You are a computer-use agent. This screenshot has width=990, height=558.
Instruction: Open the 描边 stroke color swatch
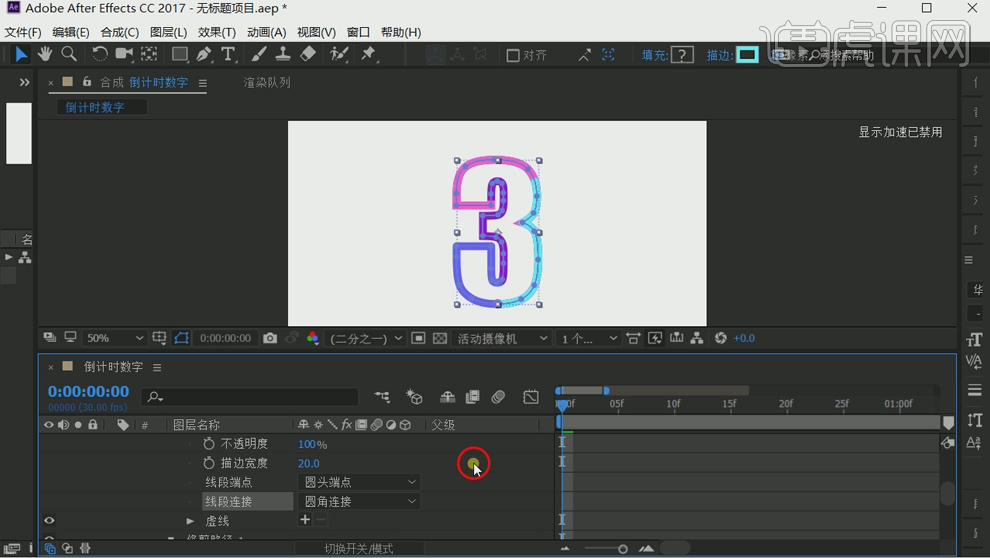pos(747,55)
